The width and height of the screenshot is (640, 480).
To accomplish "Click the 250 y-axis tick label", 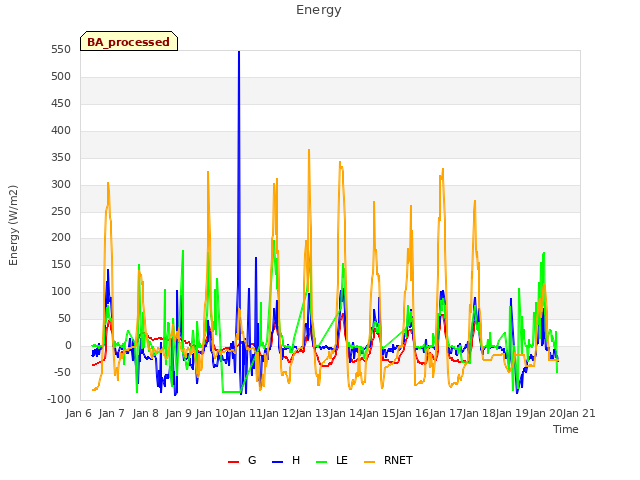I will (61, 211).
